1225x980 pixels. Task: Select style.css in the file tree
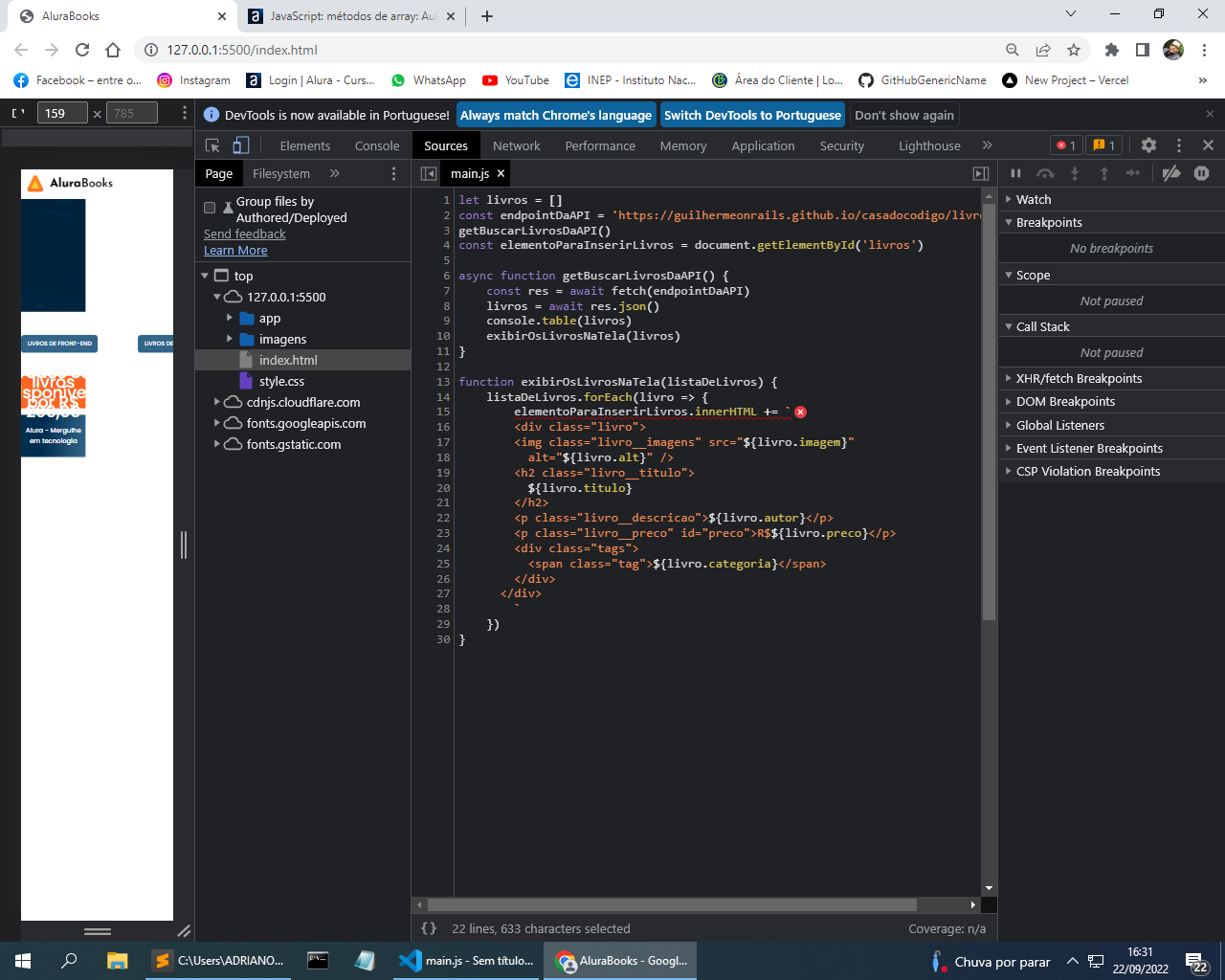pyautogui.click(x=281, y=381)
